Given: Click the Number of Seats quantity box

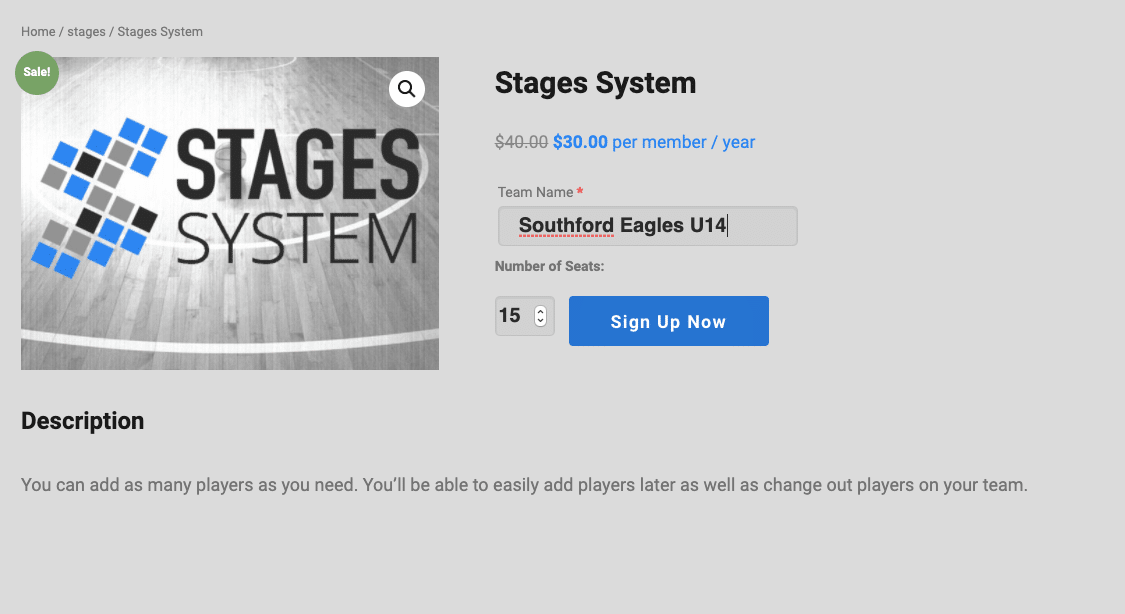Looking at the screenshot, I should coord(524,316).
